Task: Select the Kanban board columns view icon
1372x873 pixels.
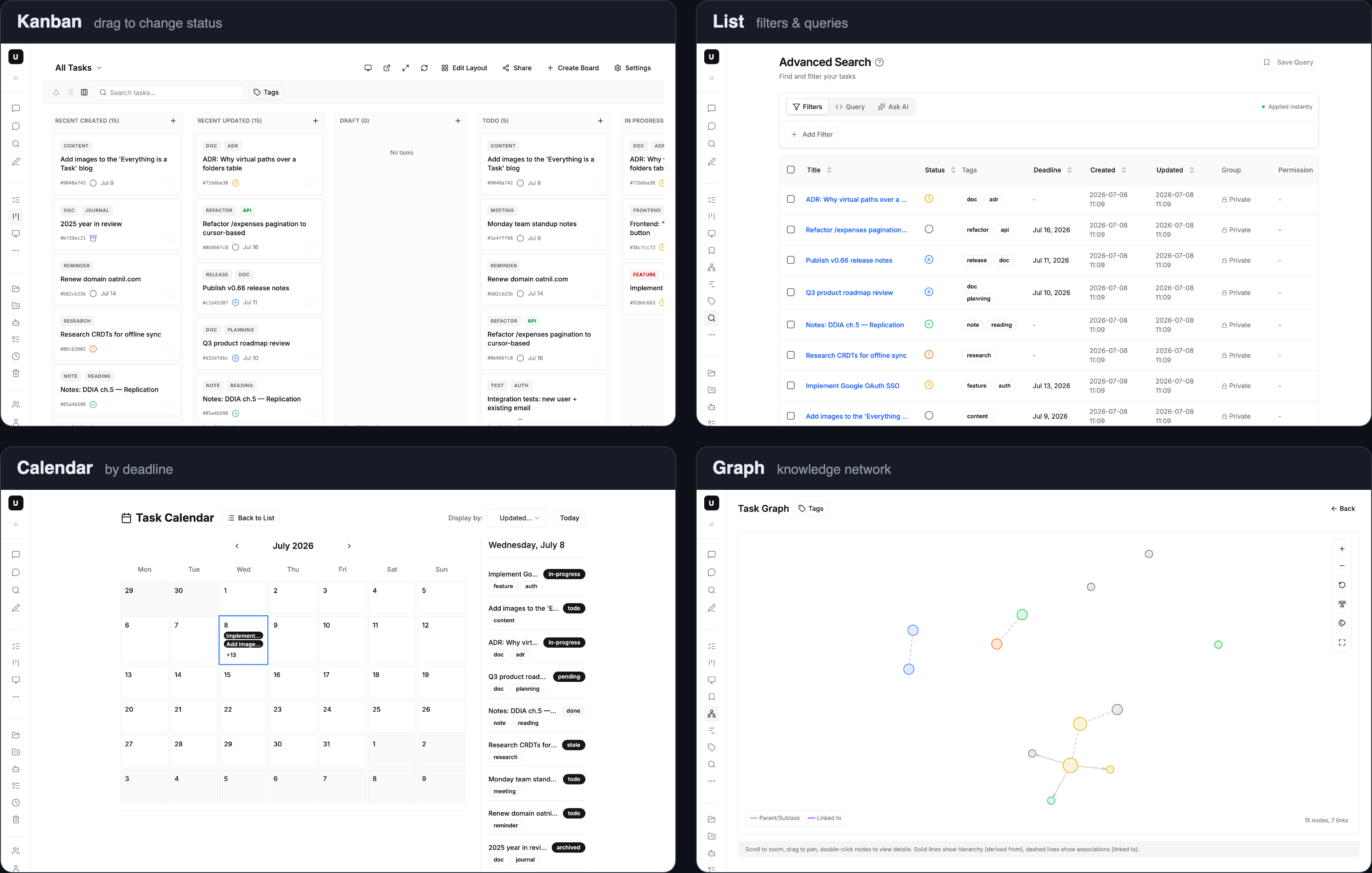Action: [84, 92]
